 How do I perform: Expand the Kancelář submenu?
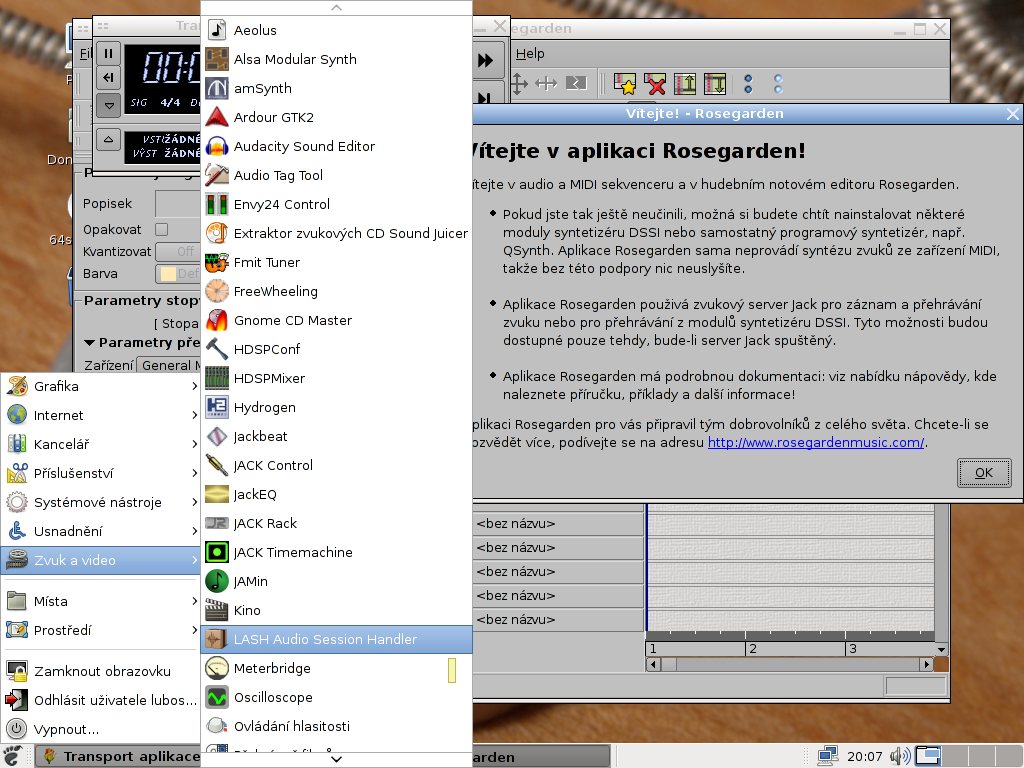pyautogui.click(x=101, y=444)
